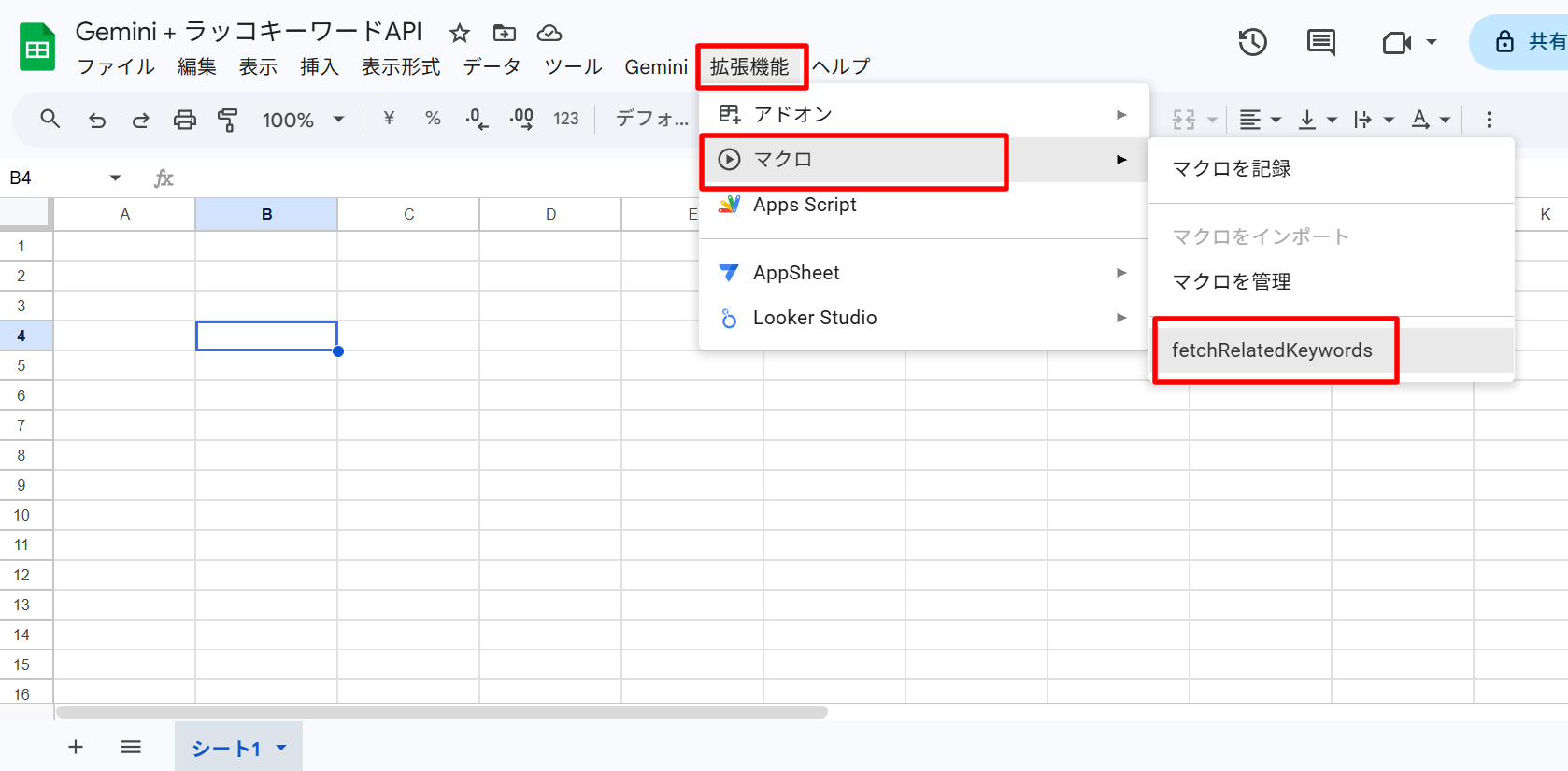Open merge cells tool
The width and height of the screenshot is (1568, 771).
click(x=1184, y=120)
